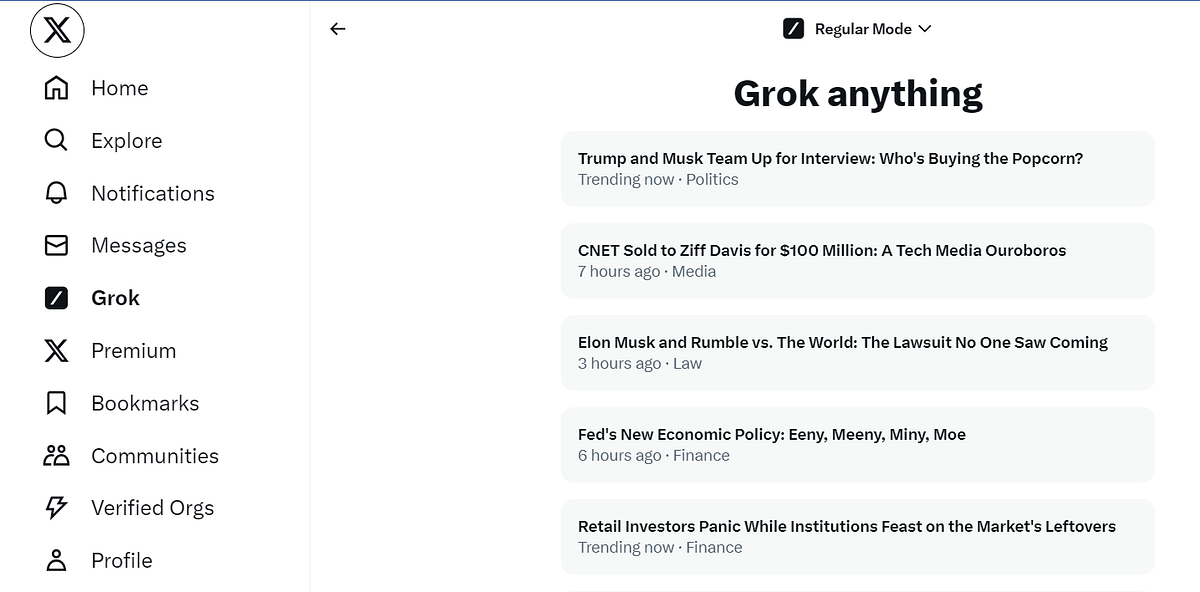
Task: Go back using the arrow button
Action: 337,29
